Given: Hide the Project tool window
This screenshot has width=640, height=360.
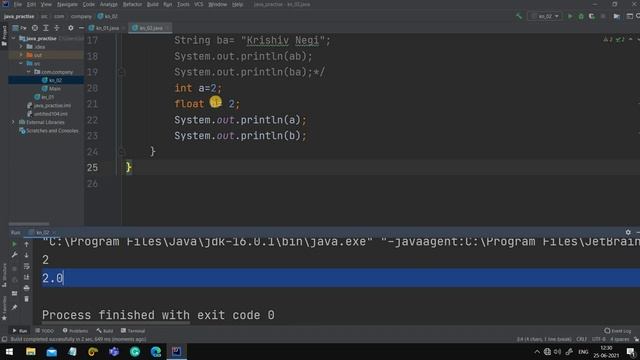Looking at the screenshot, I should point(81,28).
